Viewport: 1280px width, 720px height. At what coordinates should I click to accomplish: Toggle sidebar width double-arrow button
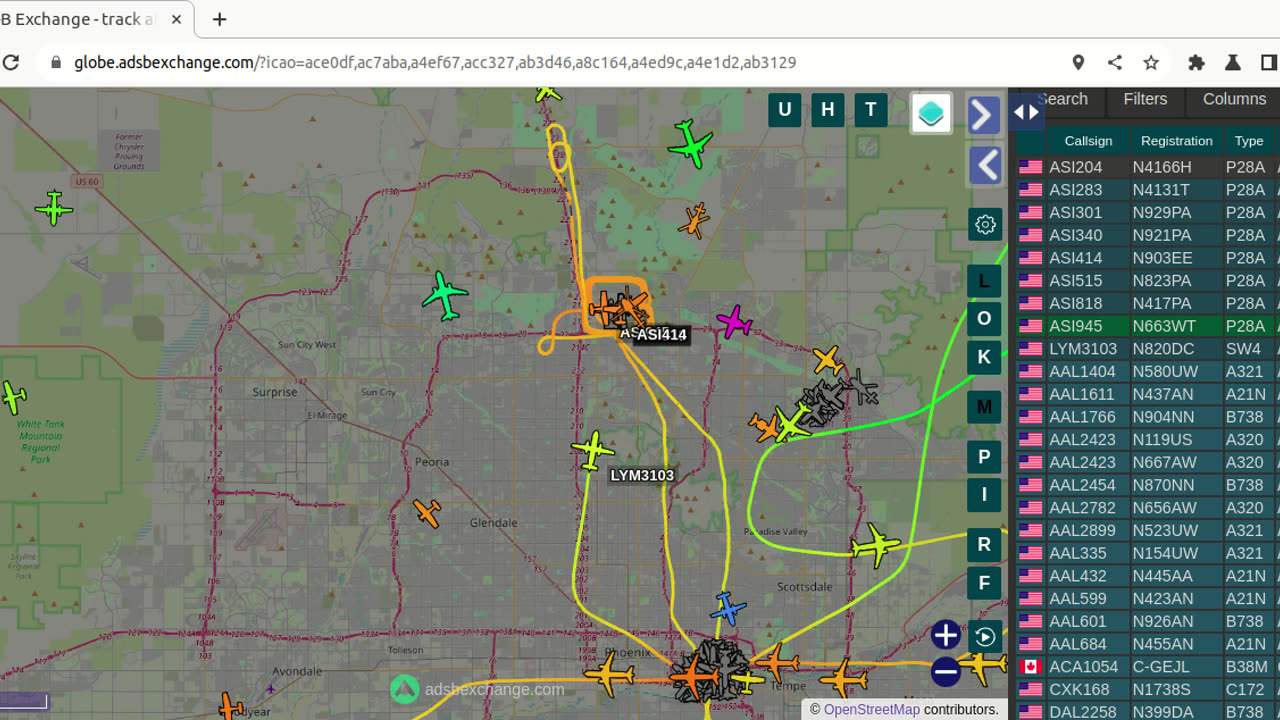1027,112
